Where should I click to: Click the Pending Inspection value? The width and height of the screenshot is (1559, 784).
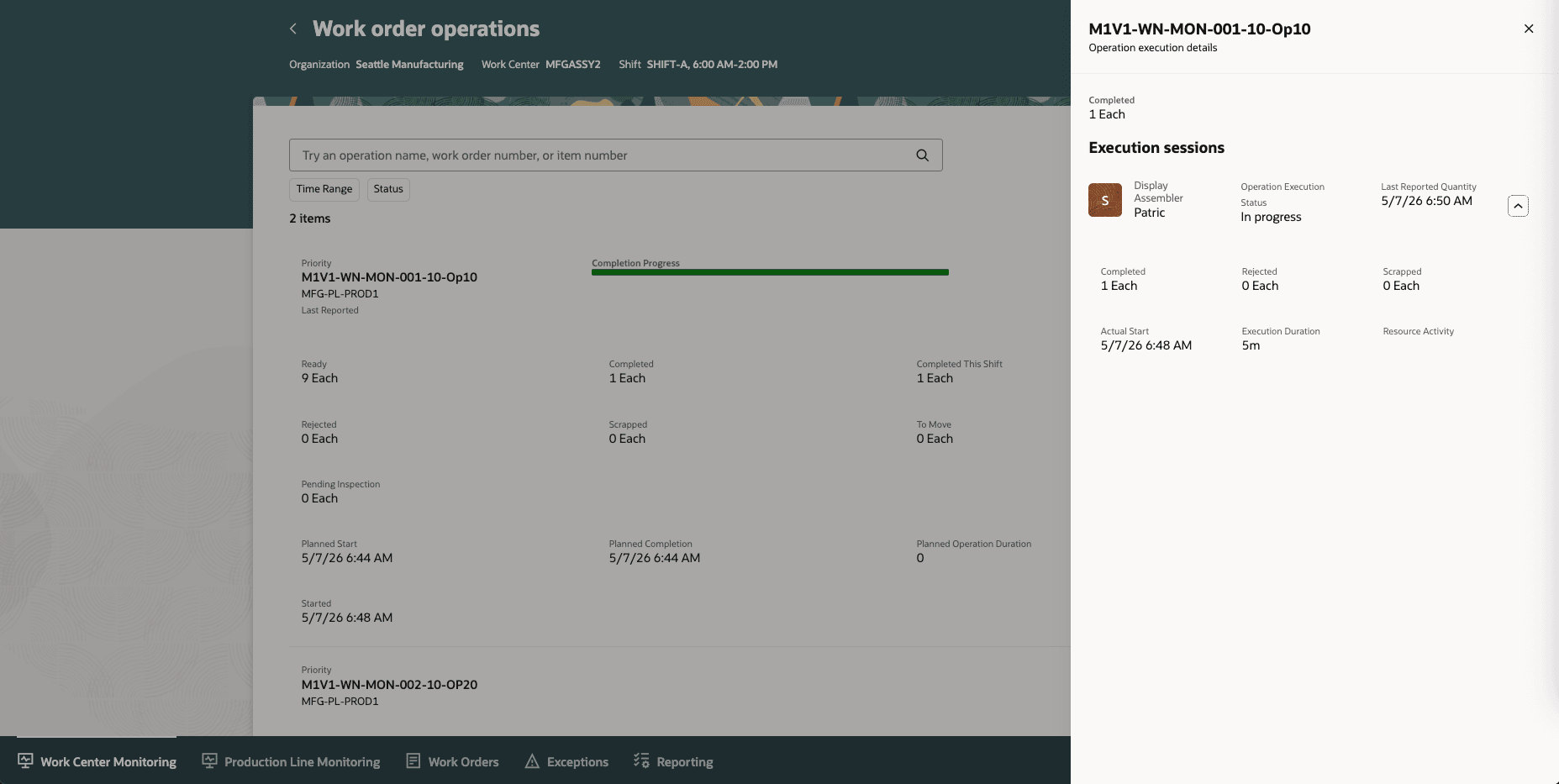coord(319,498)
